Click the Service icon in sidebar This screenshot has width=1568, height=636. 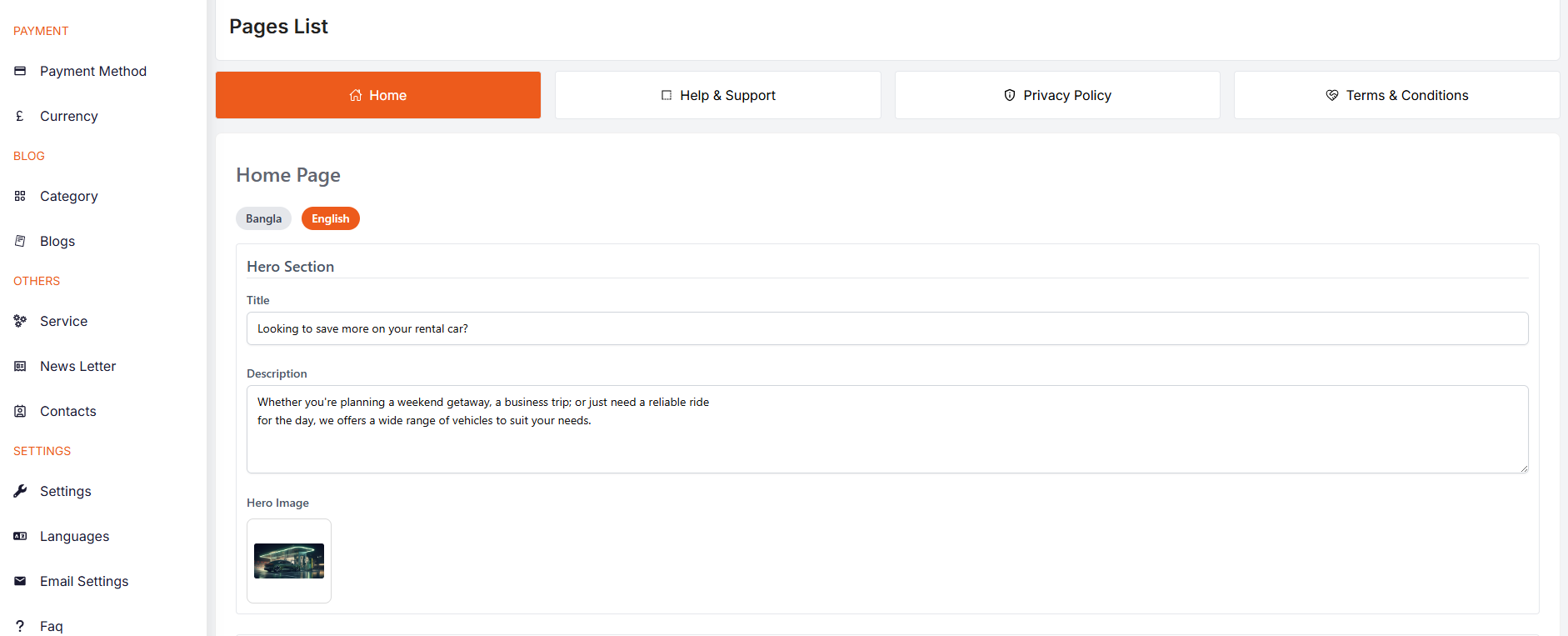[20, 321]
